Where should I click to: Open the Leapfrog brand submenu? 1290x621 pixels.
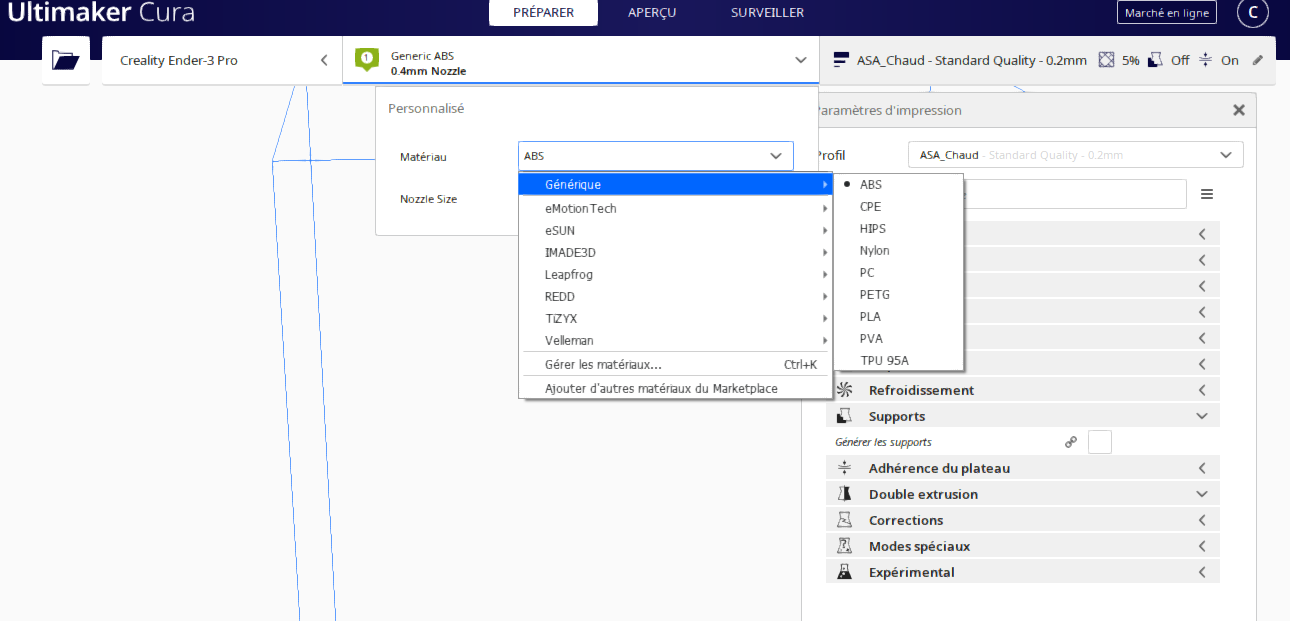click(x=676, y=274)
